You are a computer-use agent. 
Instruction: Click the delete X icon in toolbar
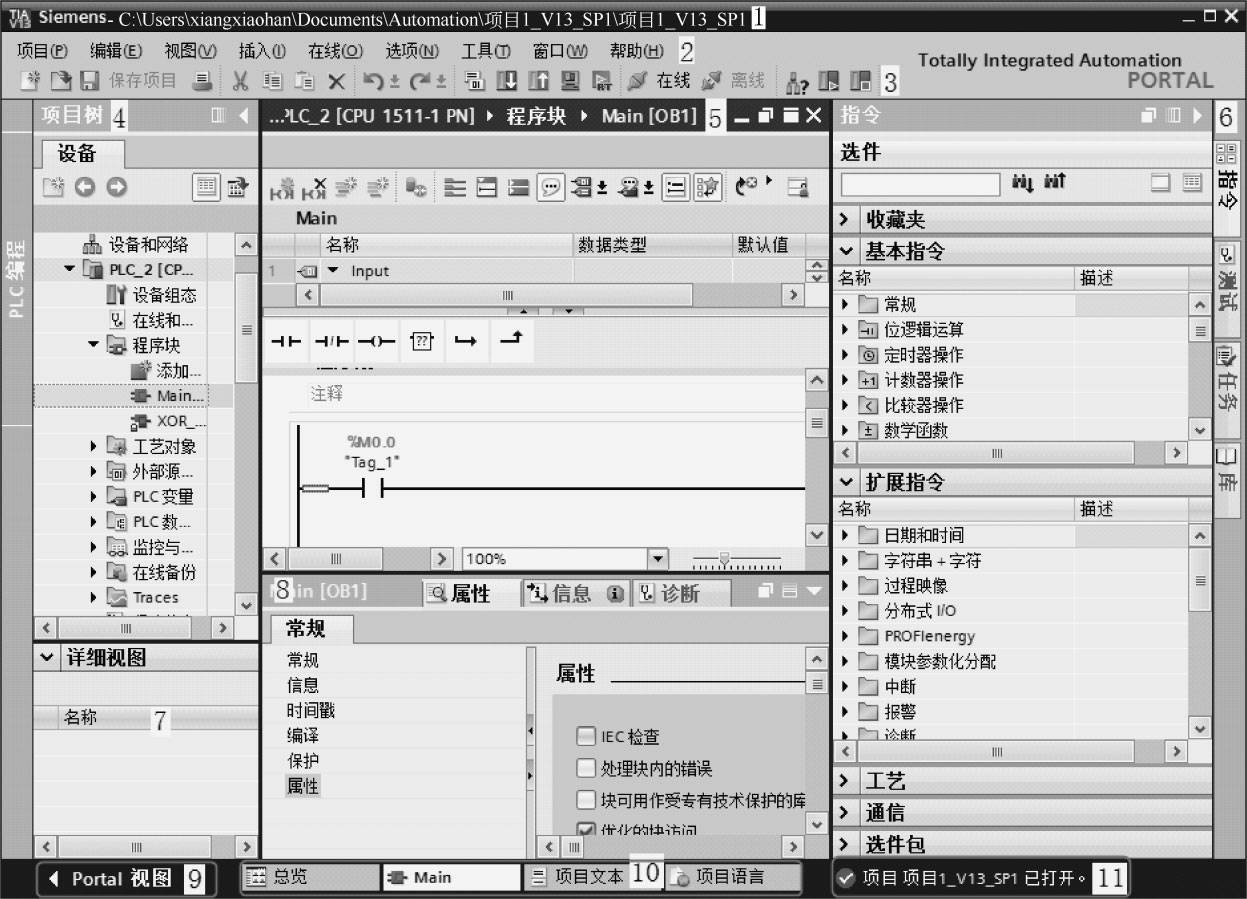coord(336,81)
